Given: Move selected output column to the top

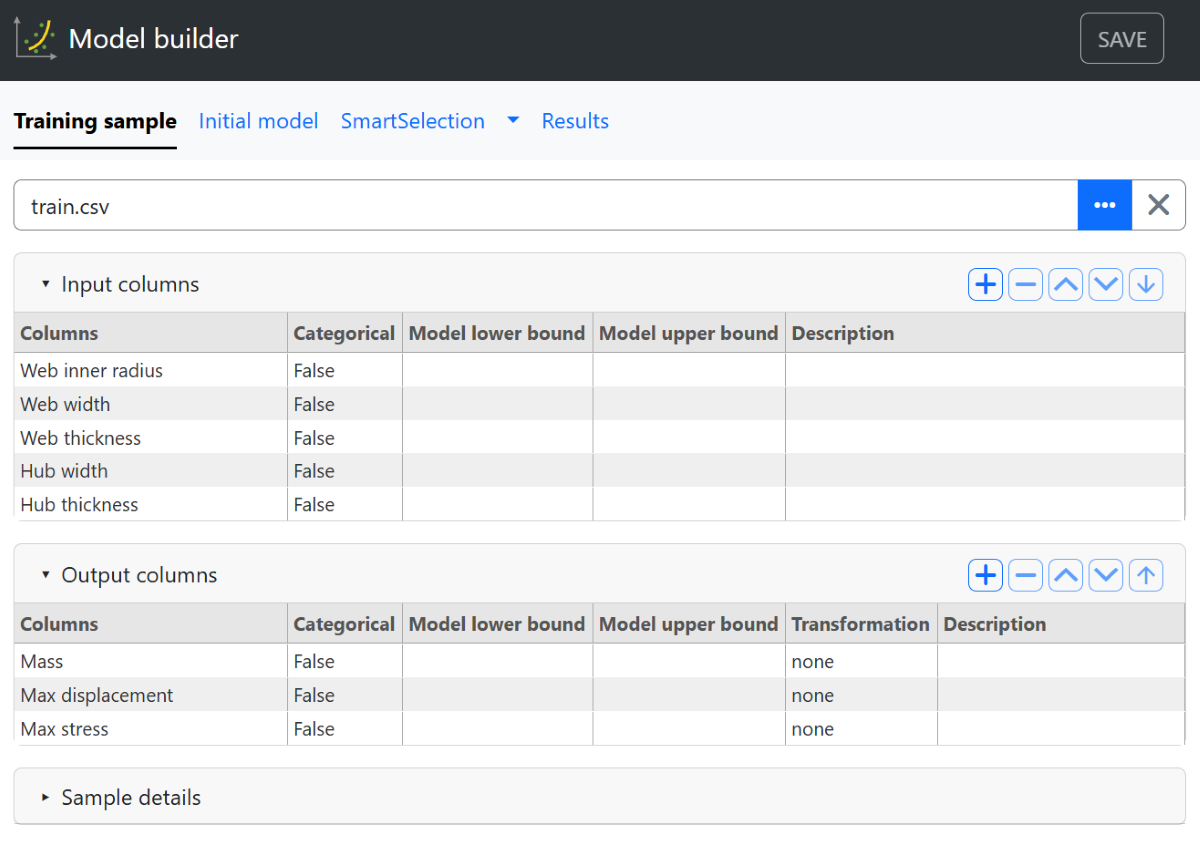Looking at the screenshot, I should tap(1146, 575).
